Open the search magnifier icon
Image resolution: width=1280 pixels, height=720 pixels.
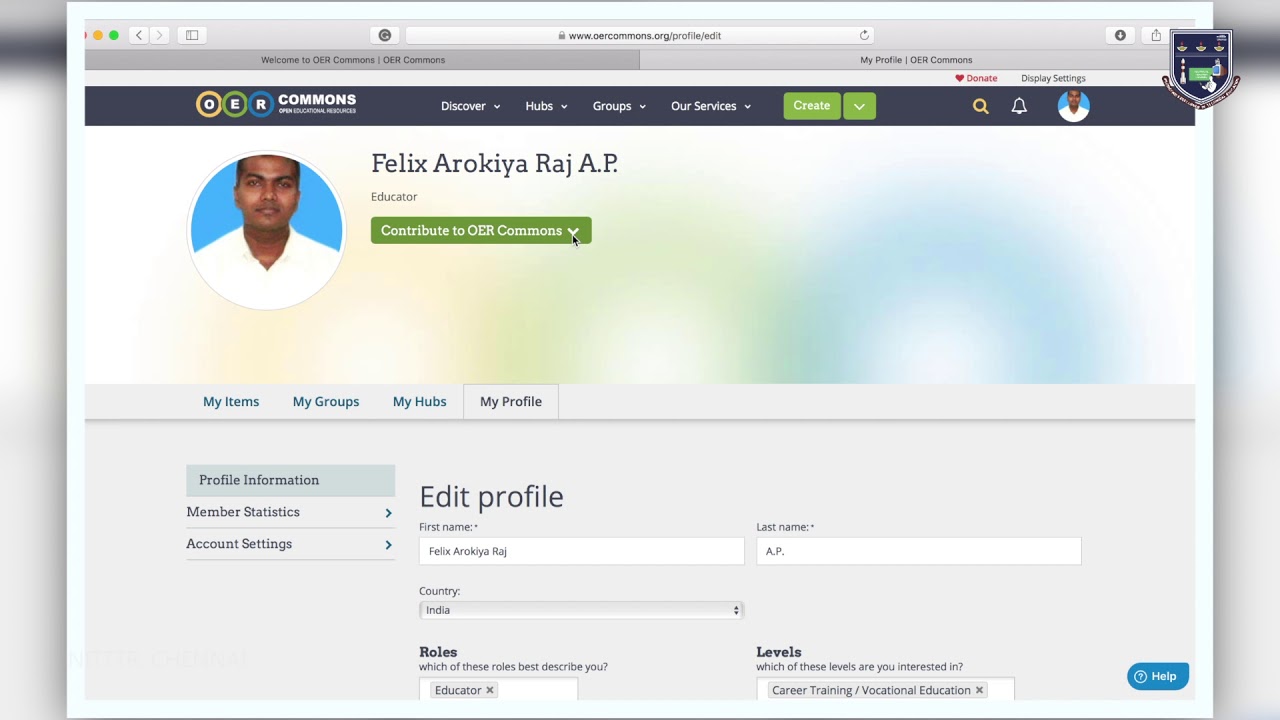pyautogui.click(x=981, y=106)
